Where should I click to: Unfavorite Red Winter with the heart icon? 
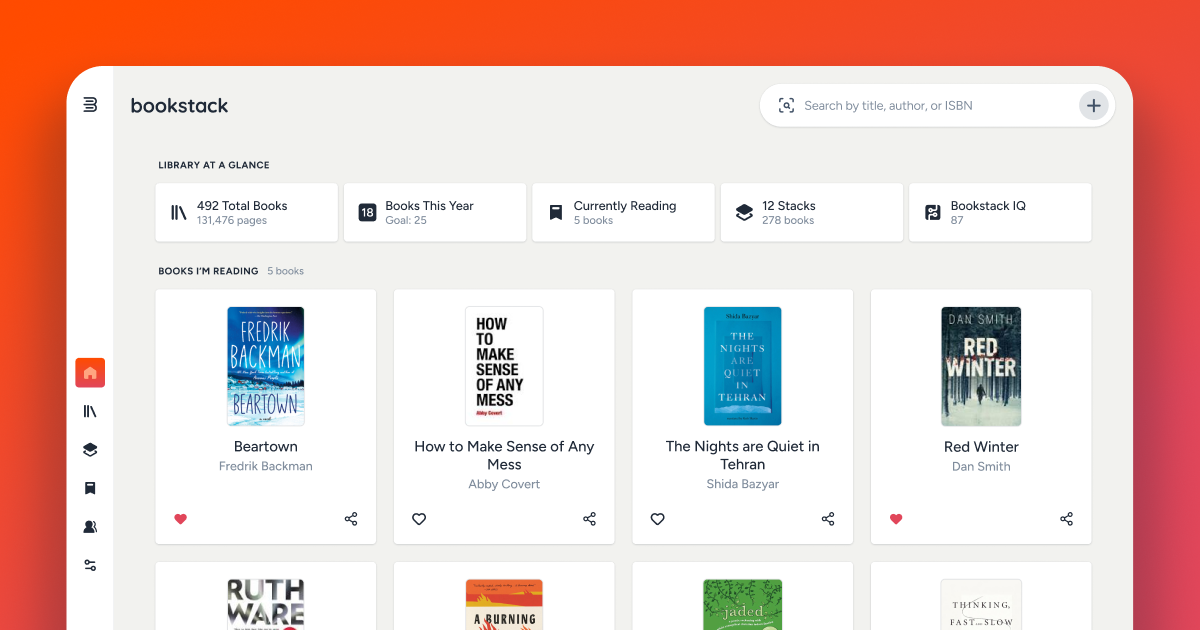[896, 519]
